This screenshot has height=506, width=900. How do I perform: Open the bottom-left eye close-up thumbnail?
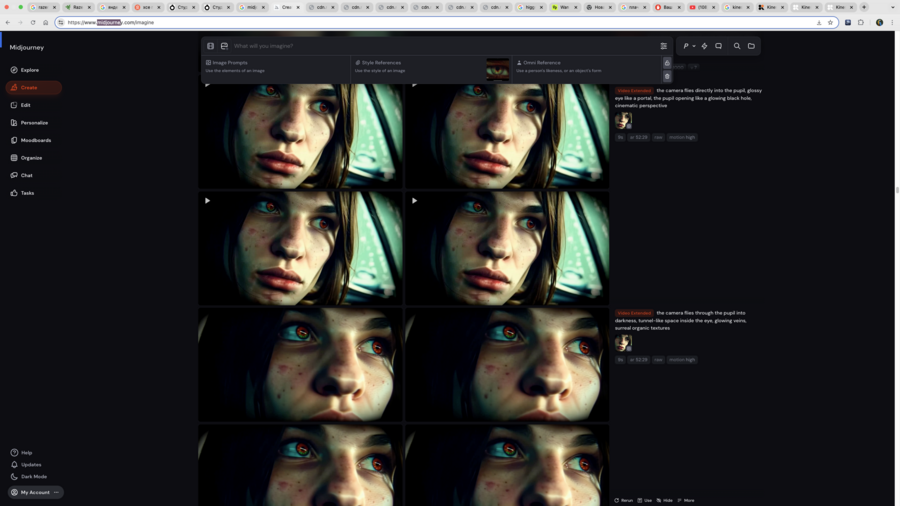coord(300,465)
